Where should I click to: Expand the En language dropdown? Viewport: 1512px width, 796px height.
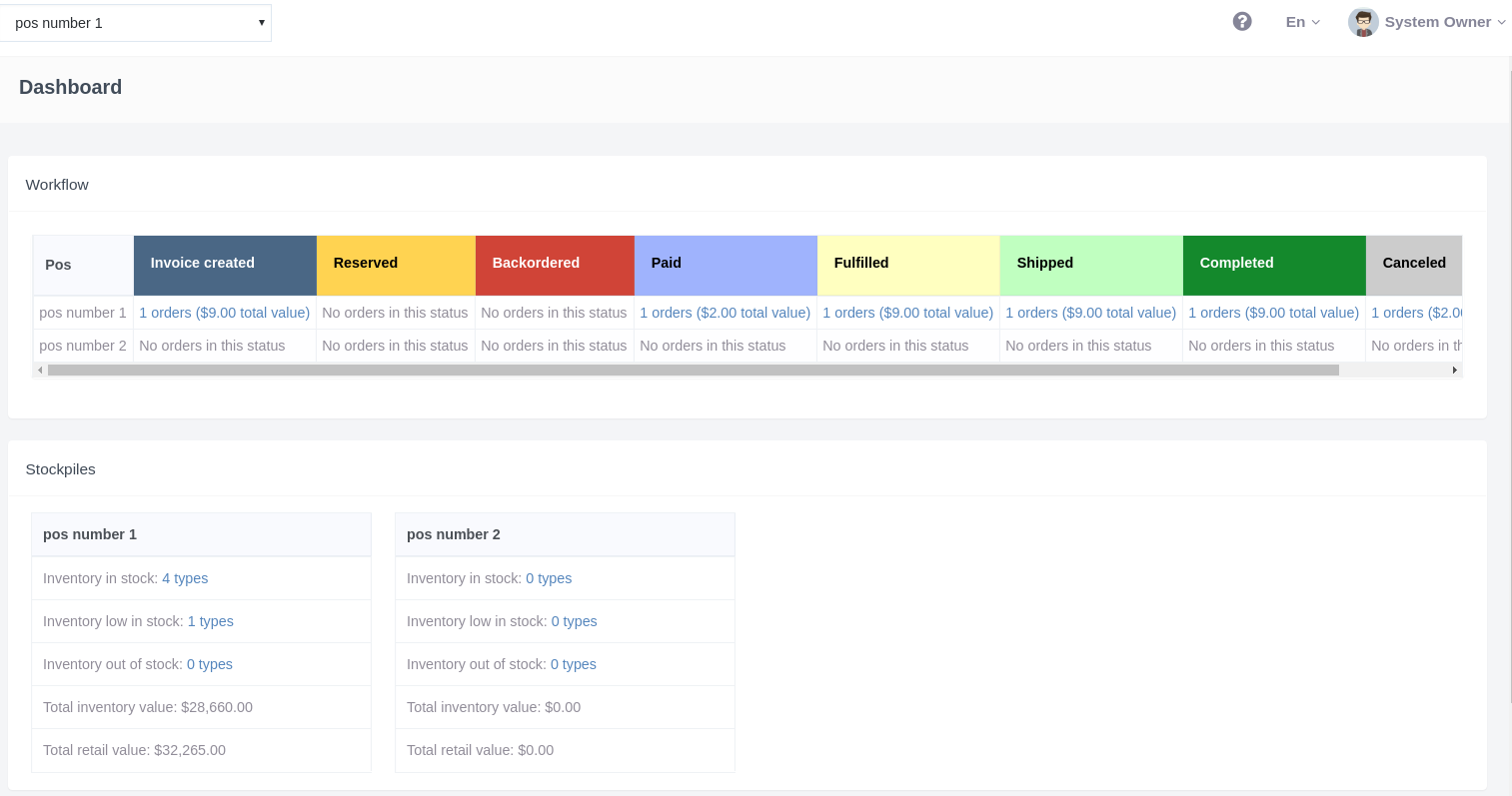coord(1302,22)
